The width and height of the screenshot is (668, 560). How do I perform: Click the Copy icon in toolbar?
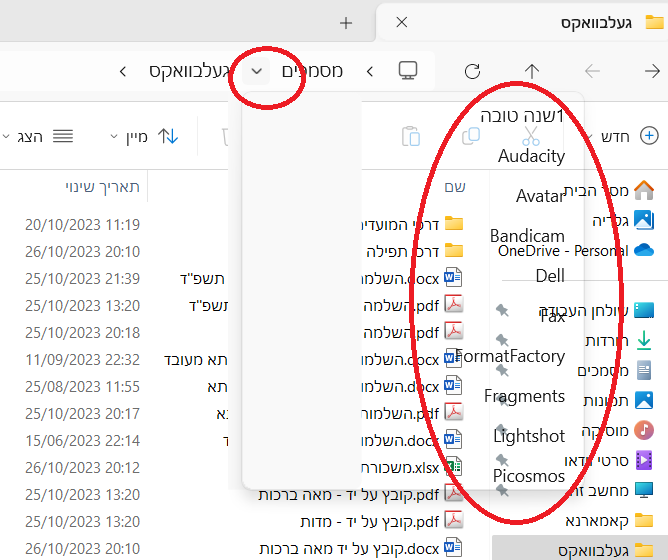tap(471, 136)
